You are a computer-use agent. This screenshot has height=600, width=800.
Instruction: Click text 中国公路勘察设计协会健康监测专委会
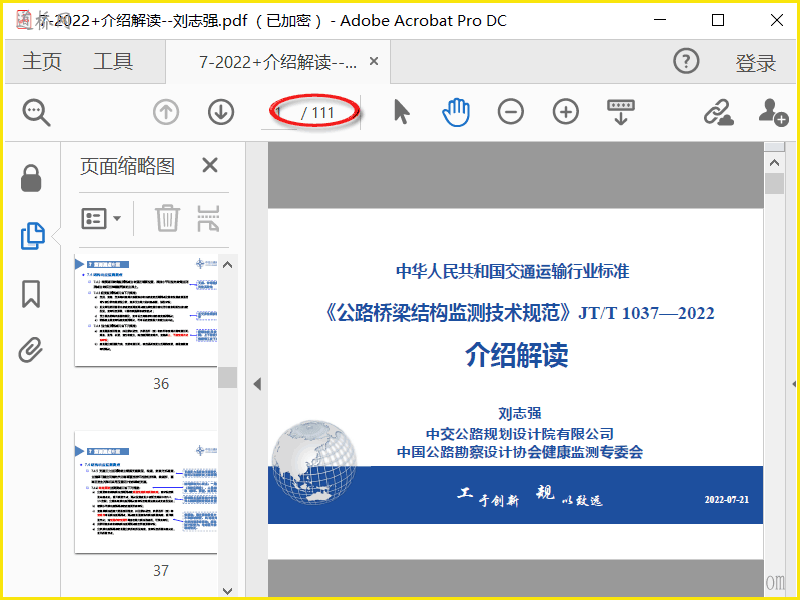pos(519,452)
